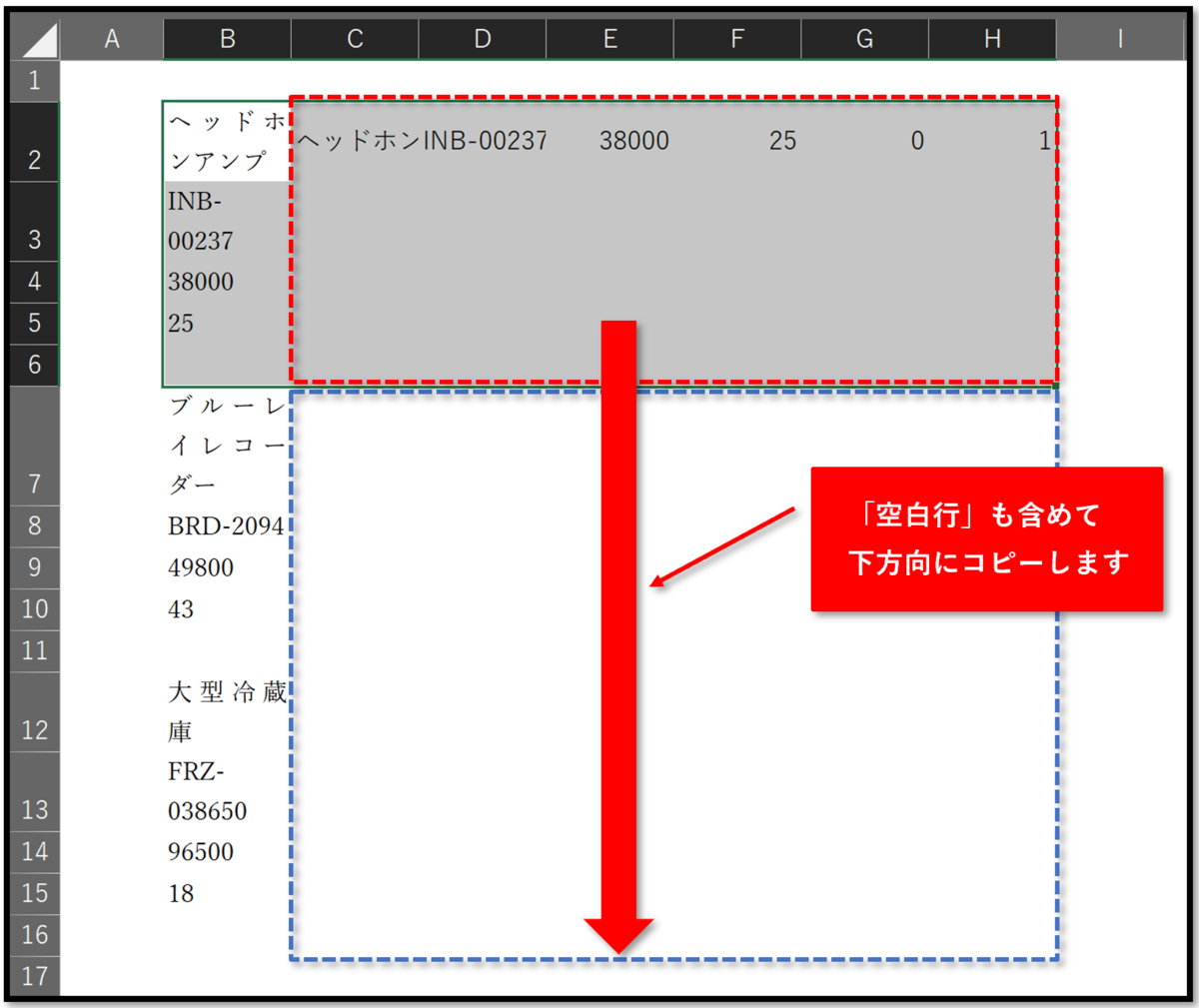Select row 1 header

(x=34, y=80)
